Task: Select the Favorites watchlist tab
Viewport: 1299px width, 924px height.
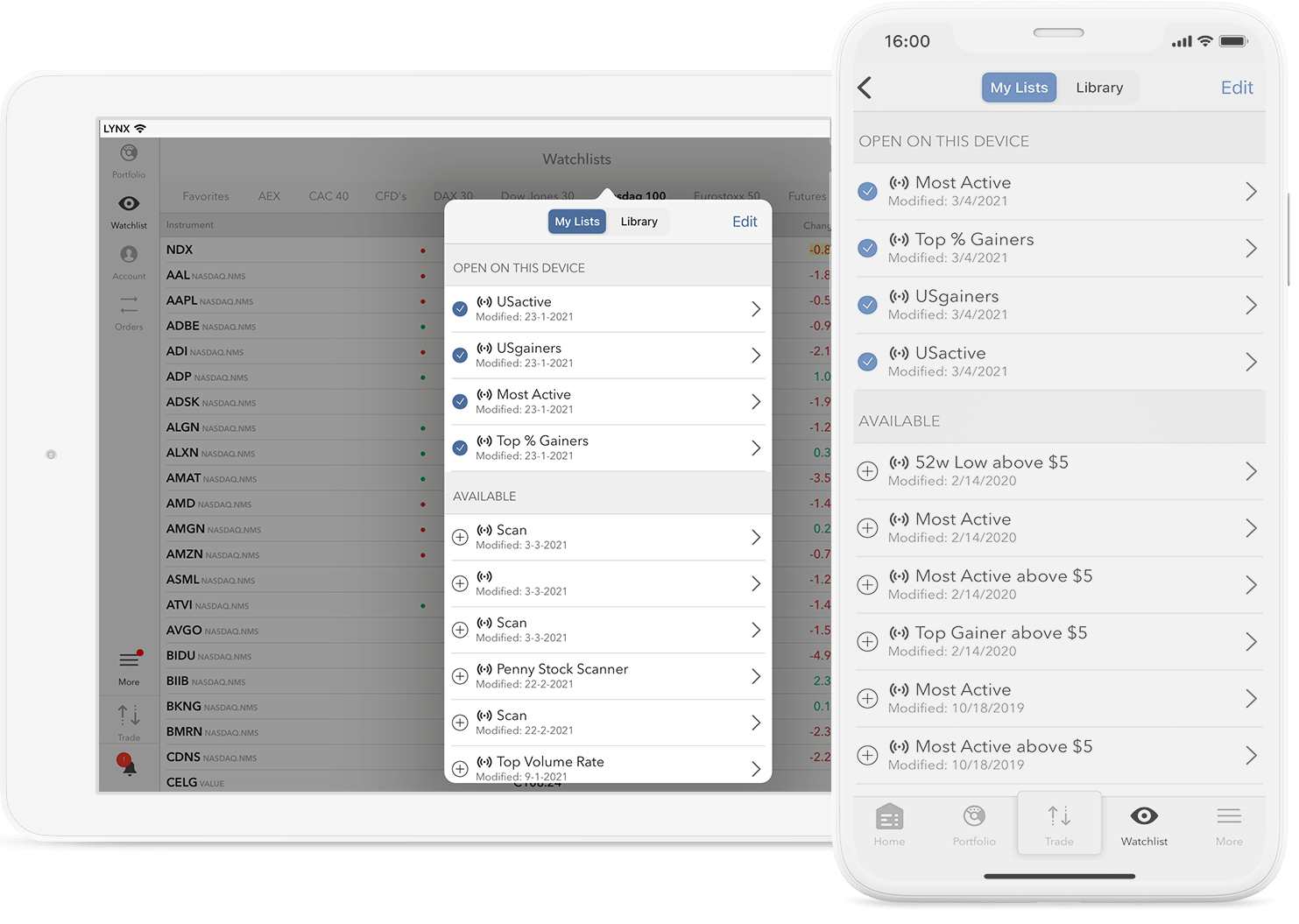Action: [x=206, y=196]
